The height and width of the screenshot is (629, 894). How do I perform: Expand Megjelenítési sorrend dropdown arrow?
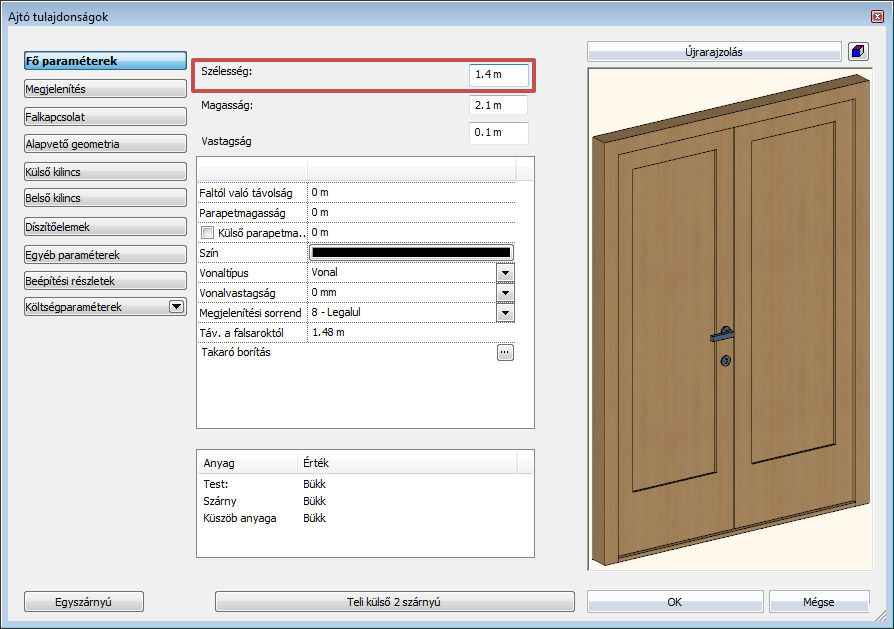click(505, 313)
